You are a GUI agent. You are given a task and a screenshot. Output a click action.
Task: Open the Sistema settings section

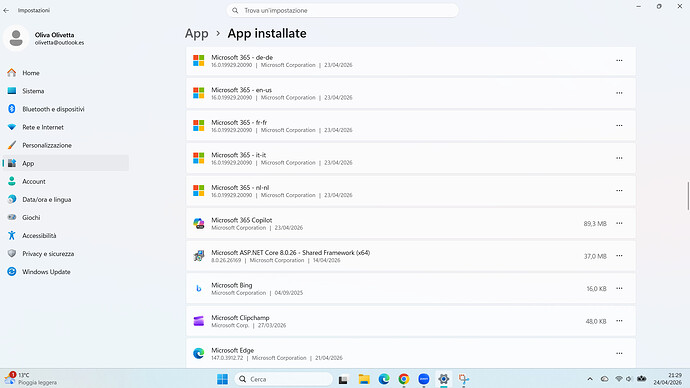[x=66, y=91]
